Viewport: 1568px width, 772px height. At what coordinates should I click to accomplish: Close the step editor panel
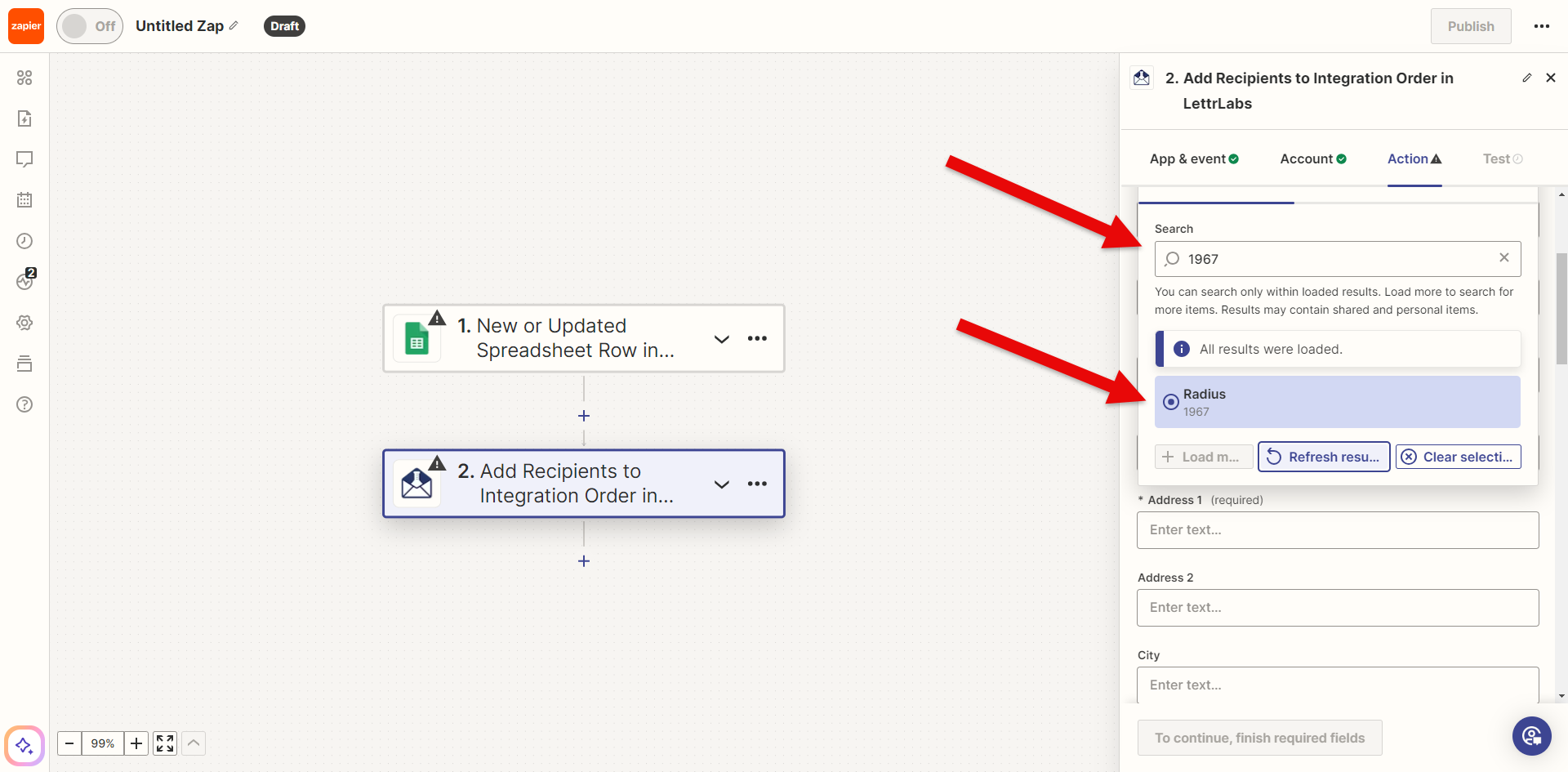[x=1551, y=78]
